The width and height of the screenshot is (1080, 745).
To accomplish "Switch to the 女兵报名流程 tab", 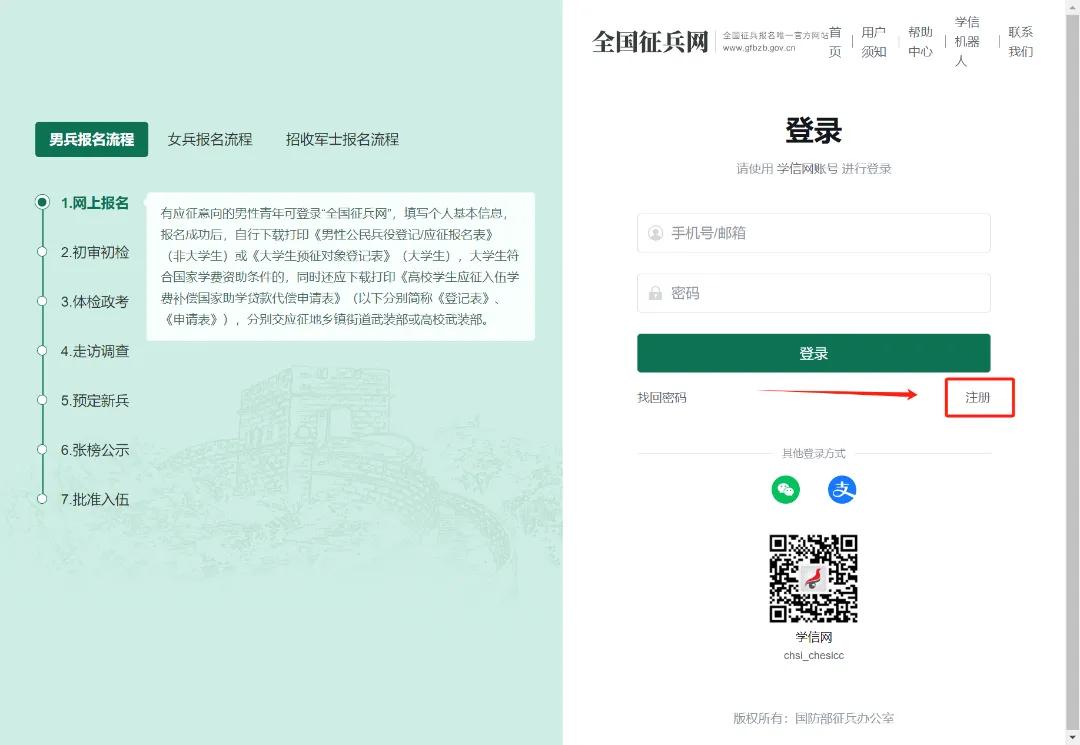I will (x=210, y=139).
